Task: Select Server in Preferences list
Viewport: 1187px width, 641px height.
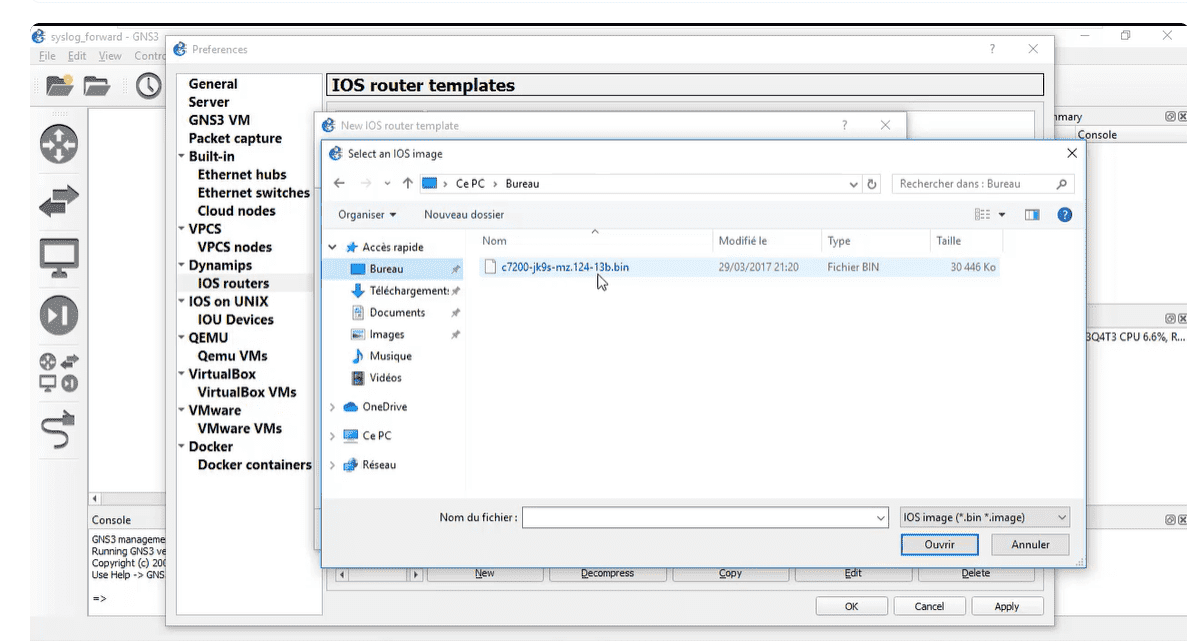Action: point(209,102)
